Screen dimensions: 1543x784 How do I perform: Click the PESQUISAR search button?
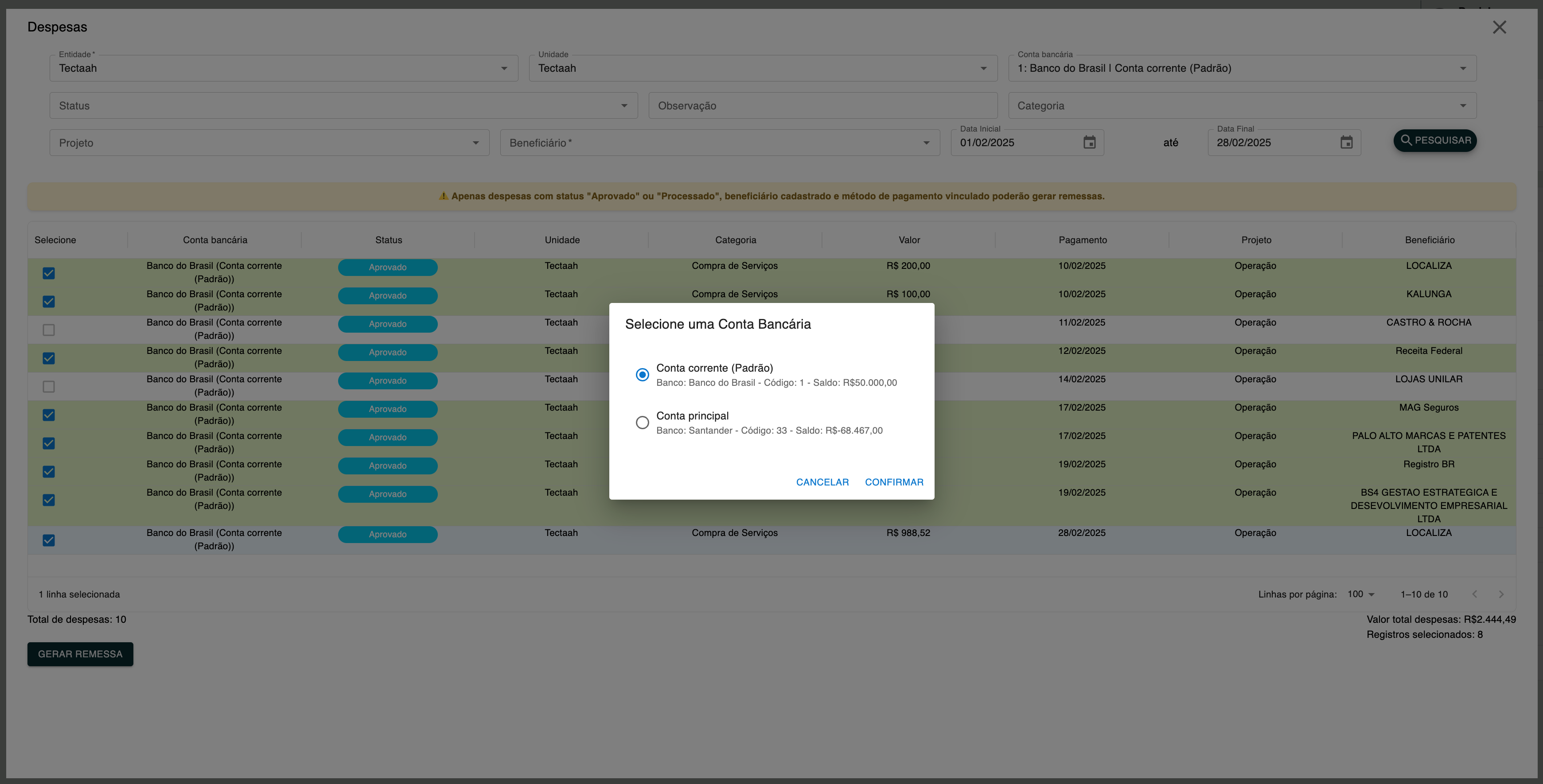pyautogui.click(x=1434, y=141)
